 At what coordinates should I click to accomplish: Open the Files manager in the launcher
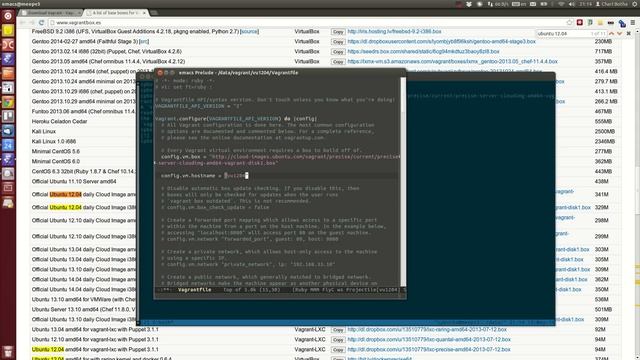8,73
